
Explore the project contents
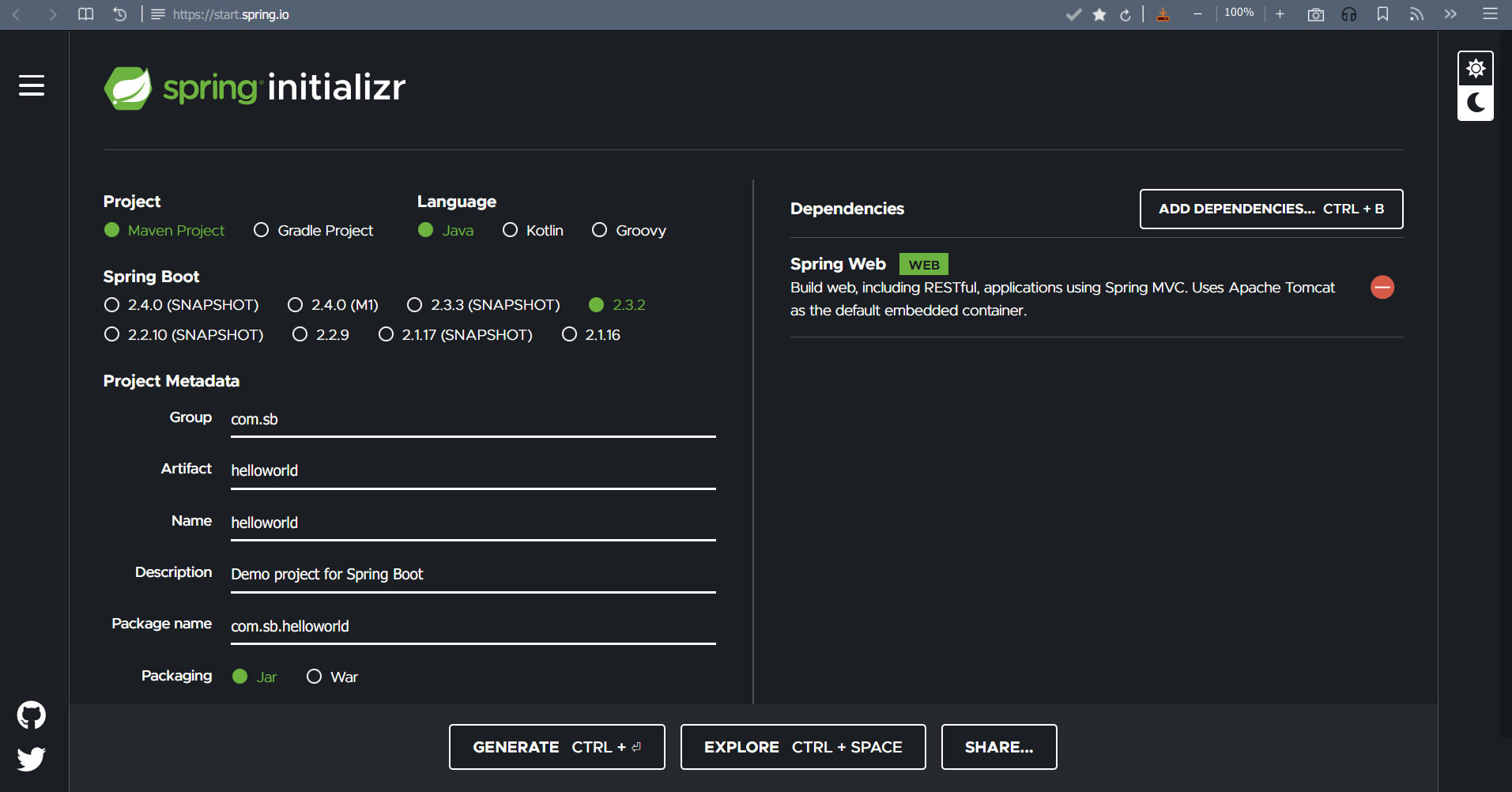pos(803,747)
